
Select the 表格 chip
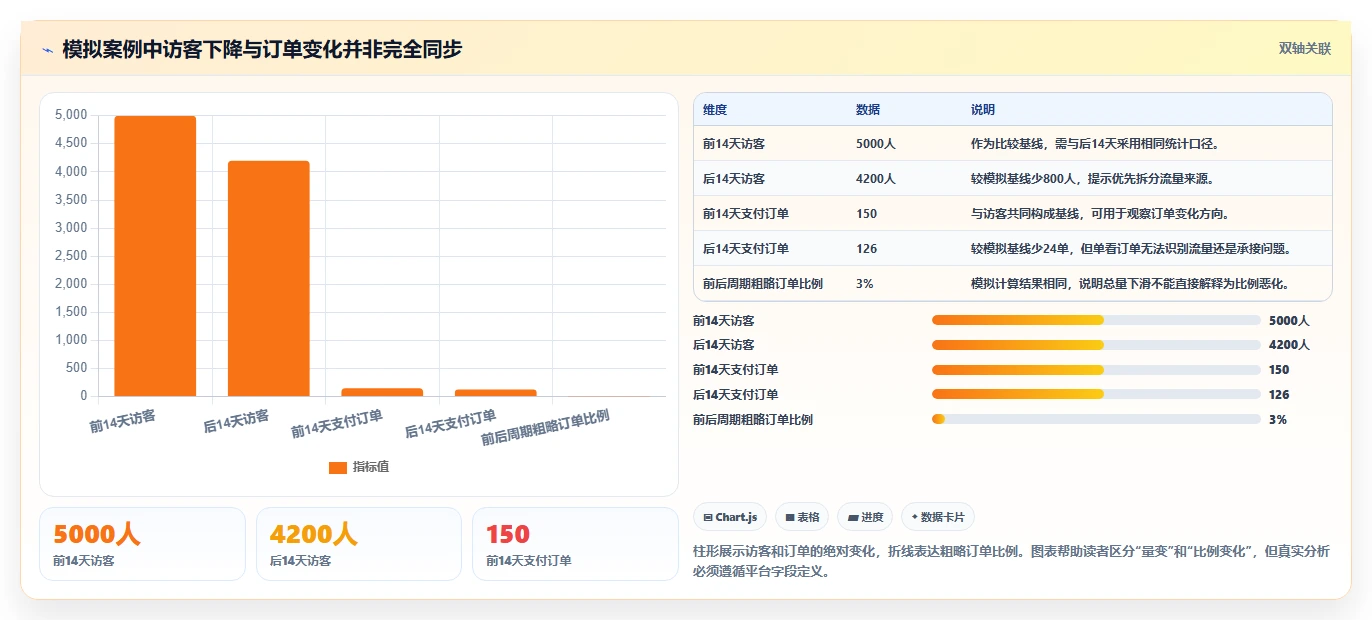(x=802, y=517)
